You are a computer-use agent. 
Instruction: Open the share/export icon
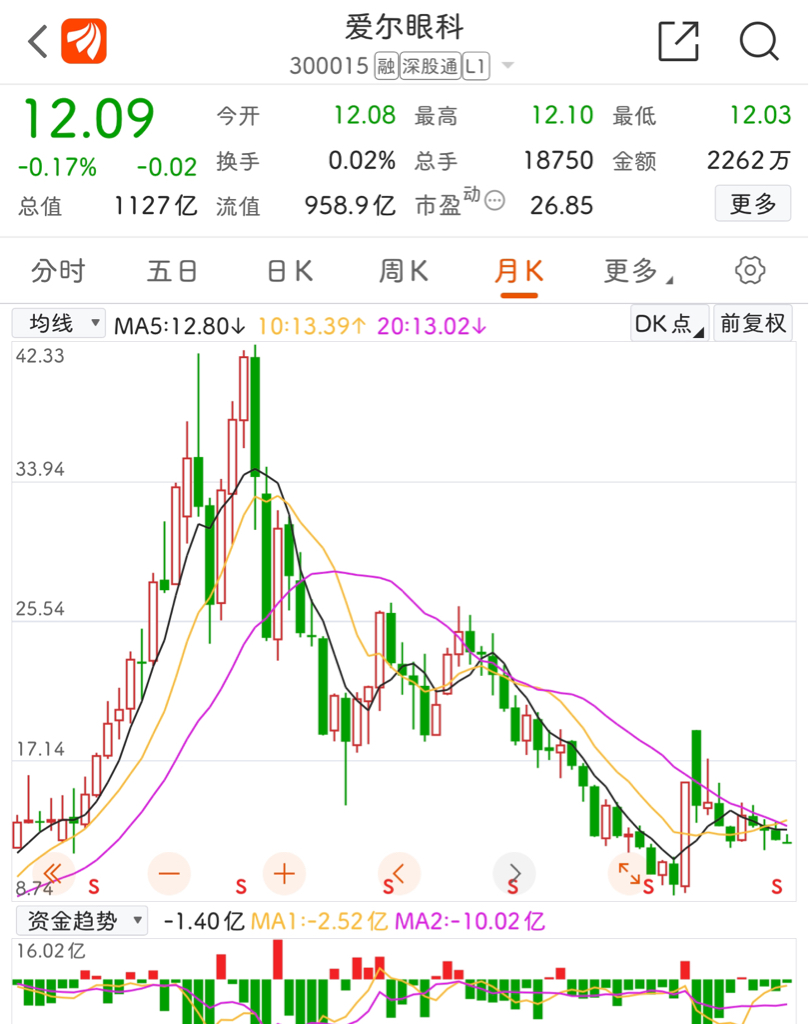678,41
